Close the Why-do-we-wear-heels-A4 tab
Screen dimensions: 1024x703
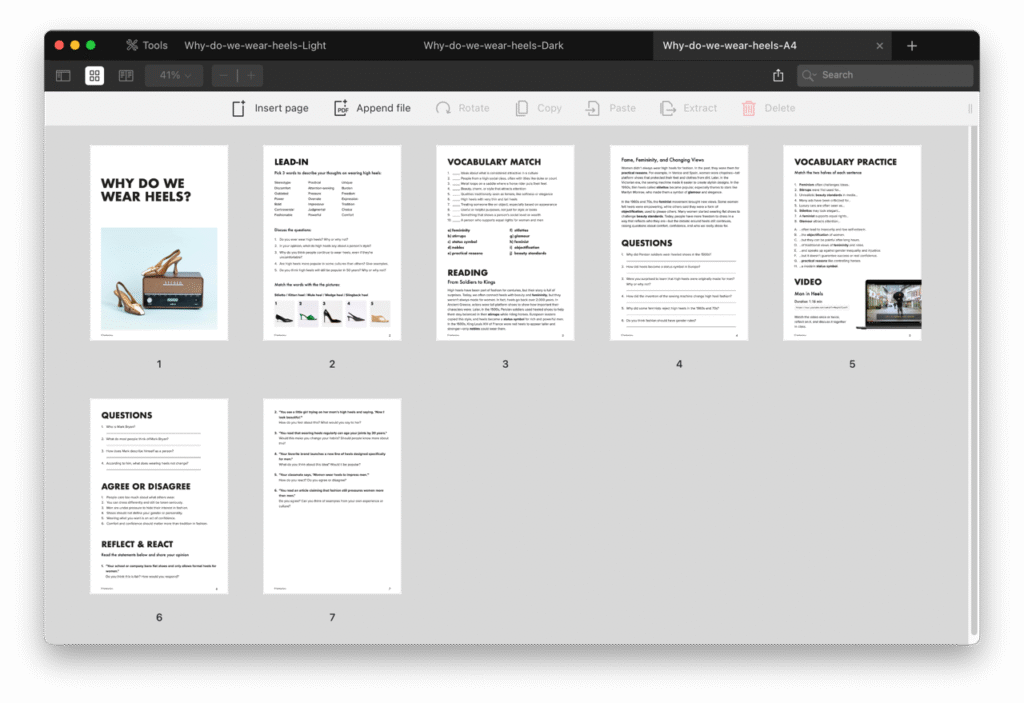coord(880,46)
